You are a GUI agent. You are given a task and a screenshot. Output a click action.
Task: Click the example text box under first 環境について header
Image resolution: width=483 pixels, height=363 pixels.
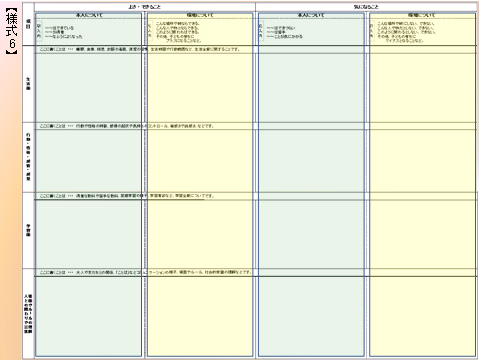pyautogui.click(x=200, y=32)
